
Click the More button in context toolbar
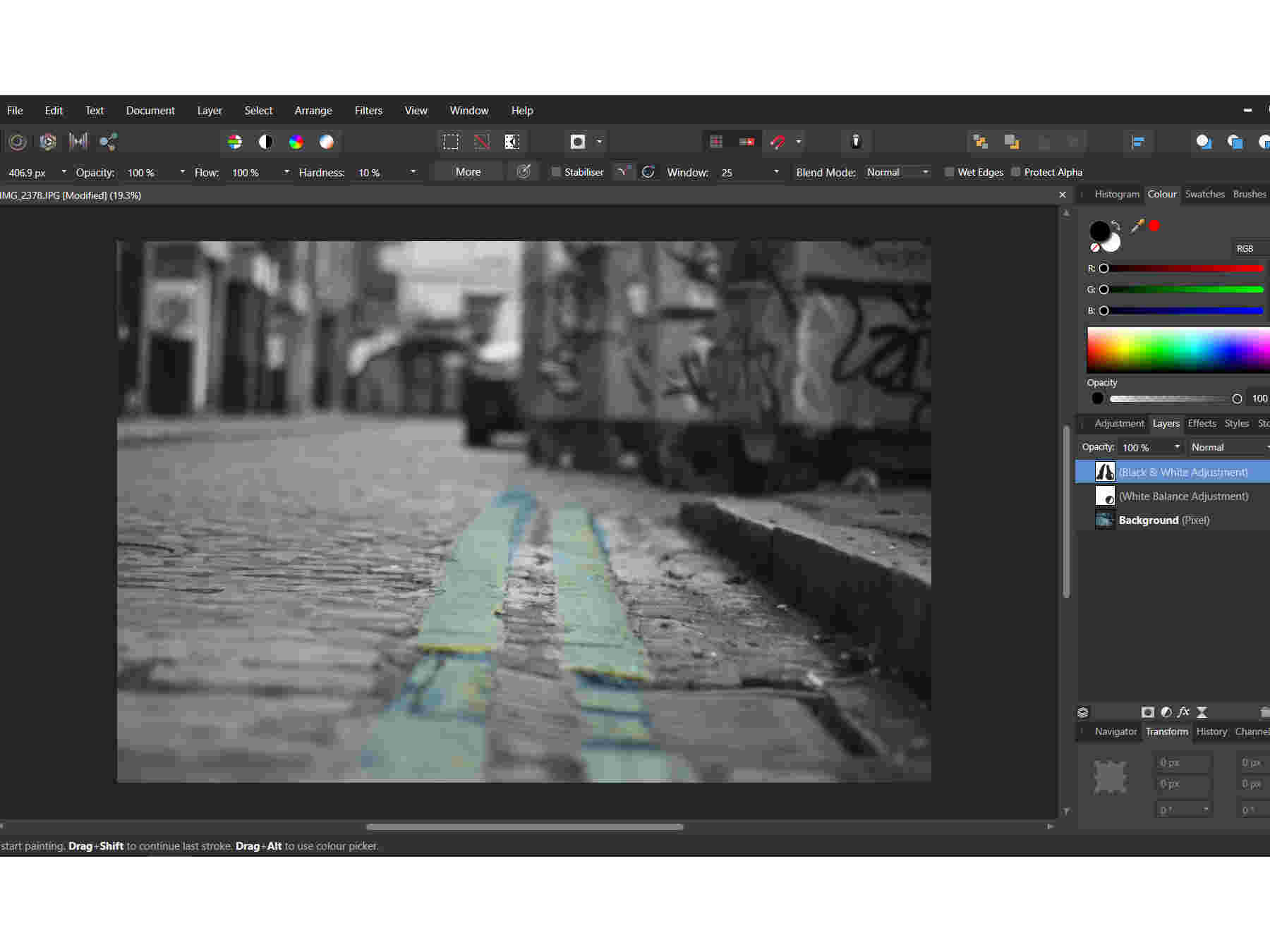pos(468,172)
